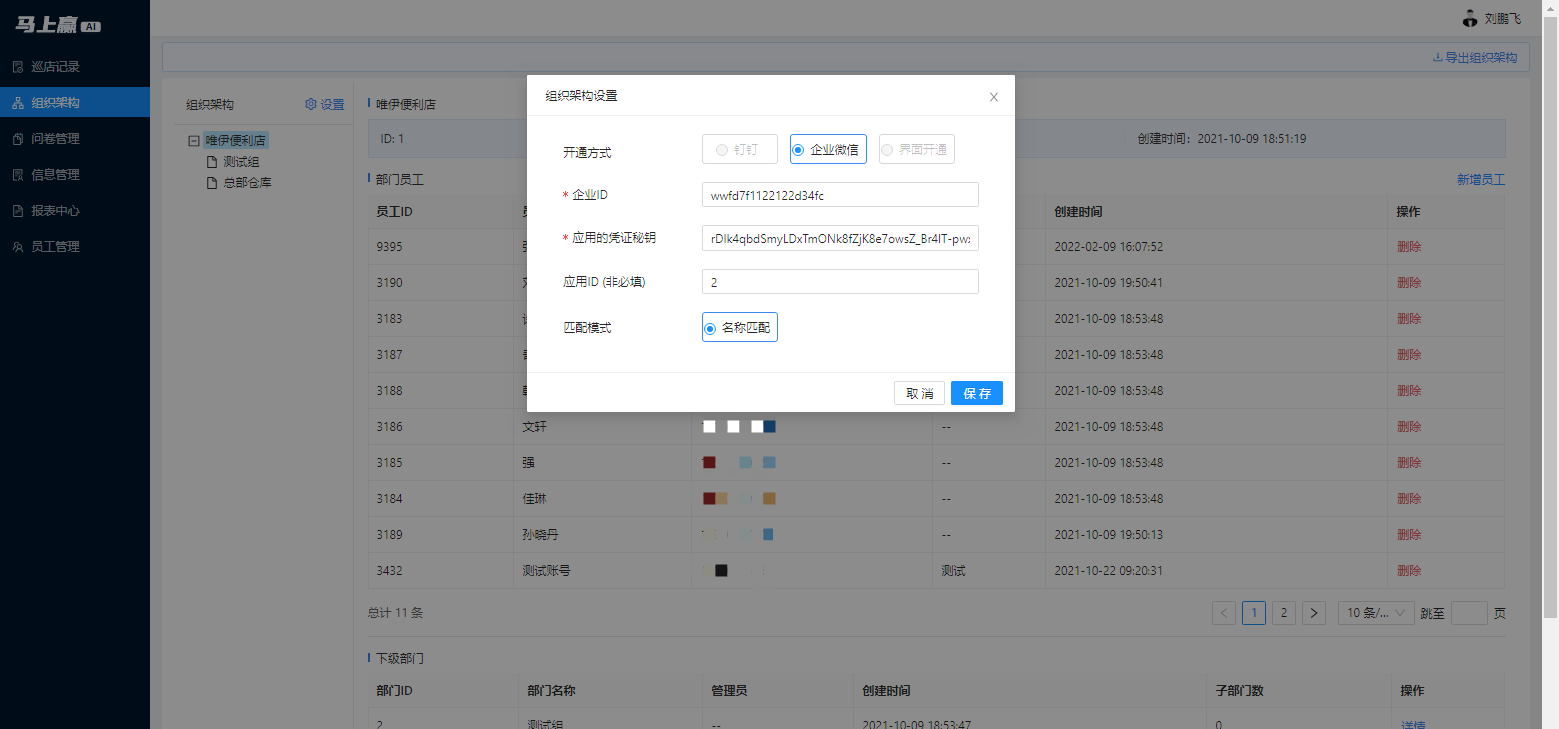This screenshot has width=1559, height=729.
Task: Open 员工管理 in the sidebar
Action: point(75,247)
